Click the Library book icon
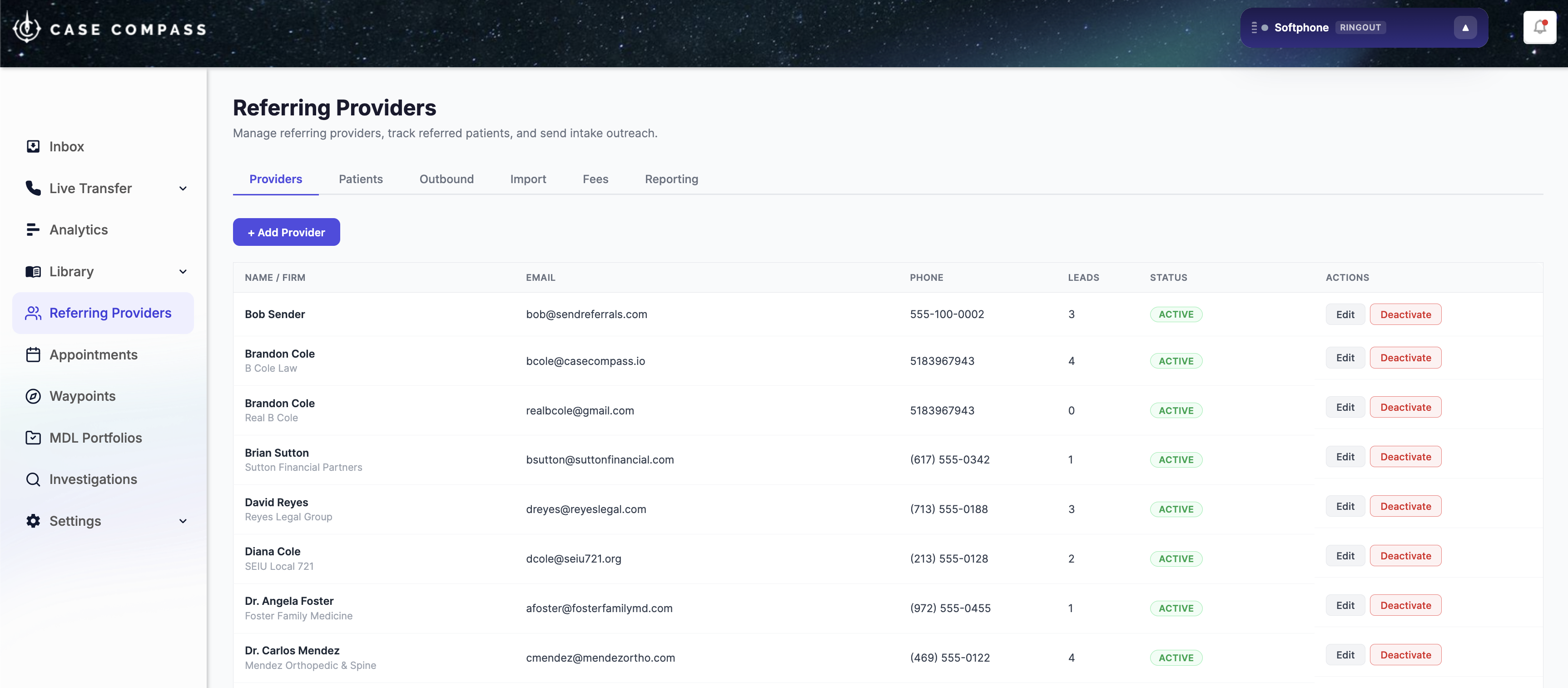Screen dimensions: 1568x688 click(x=33, y=272)
